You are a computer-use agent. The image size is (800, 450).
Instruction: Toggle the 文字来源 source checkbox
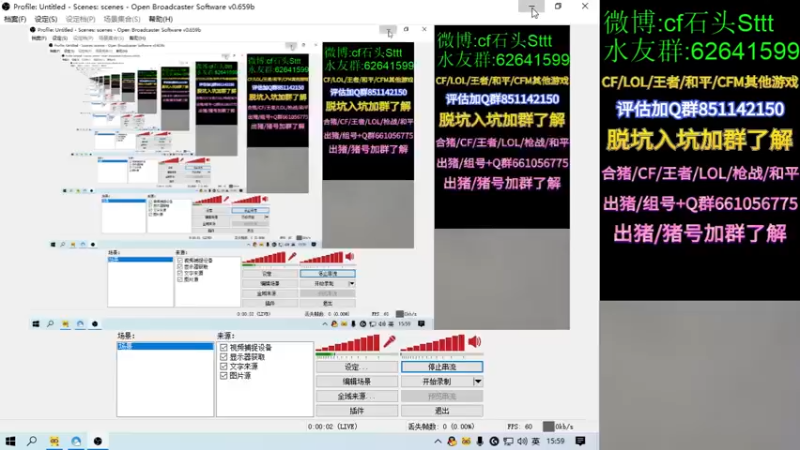223,366
